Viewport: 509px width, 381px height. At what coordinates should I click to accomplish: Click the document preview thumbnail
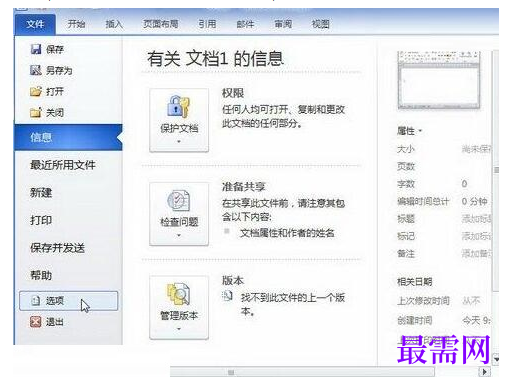coord(439,80)
